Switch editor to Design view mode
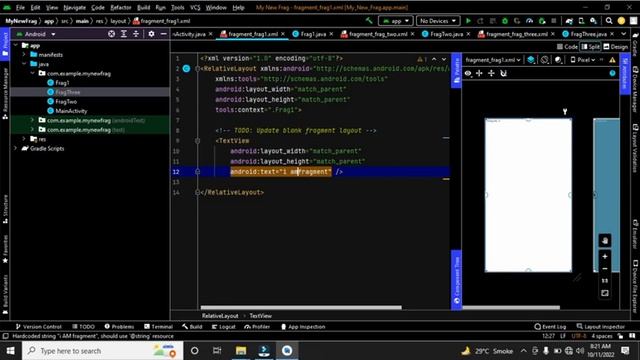Viewport: 640px width, 360px height. click(x=616, y=47)
